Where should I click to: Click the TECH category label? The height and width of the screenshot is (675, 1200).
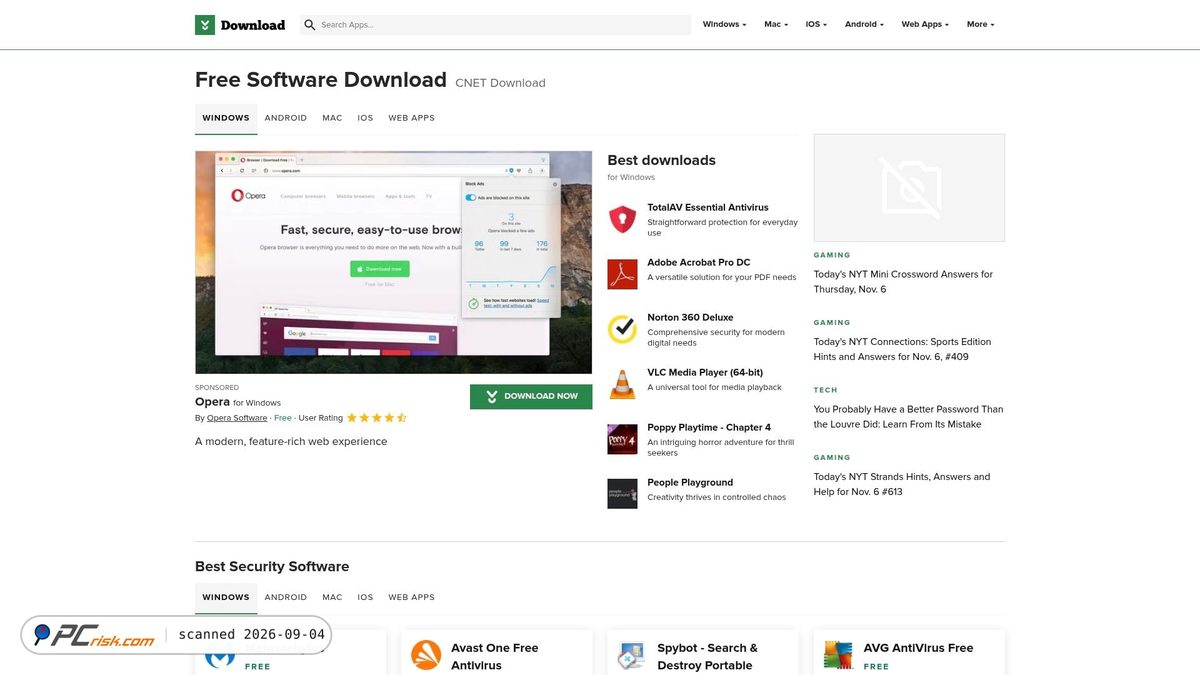click(x=826, y=390)
